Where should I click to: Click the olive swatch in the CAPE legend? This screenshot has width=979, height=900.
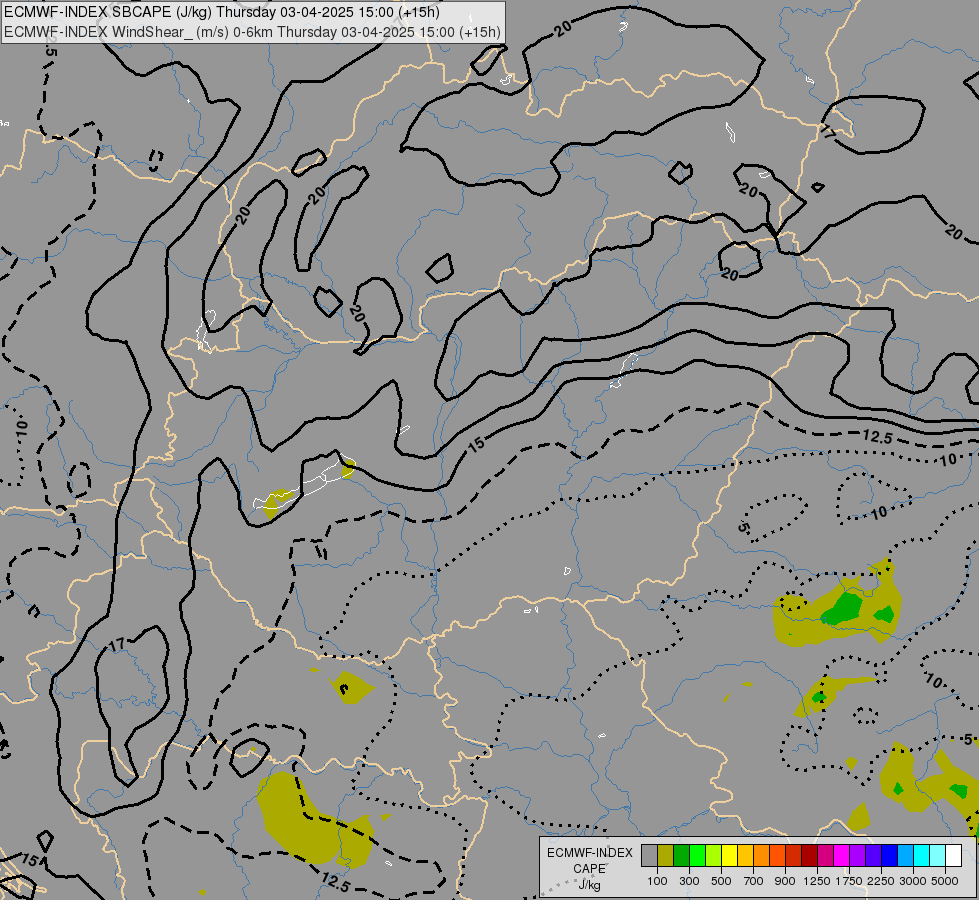point(666,856)
